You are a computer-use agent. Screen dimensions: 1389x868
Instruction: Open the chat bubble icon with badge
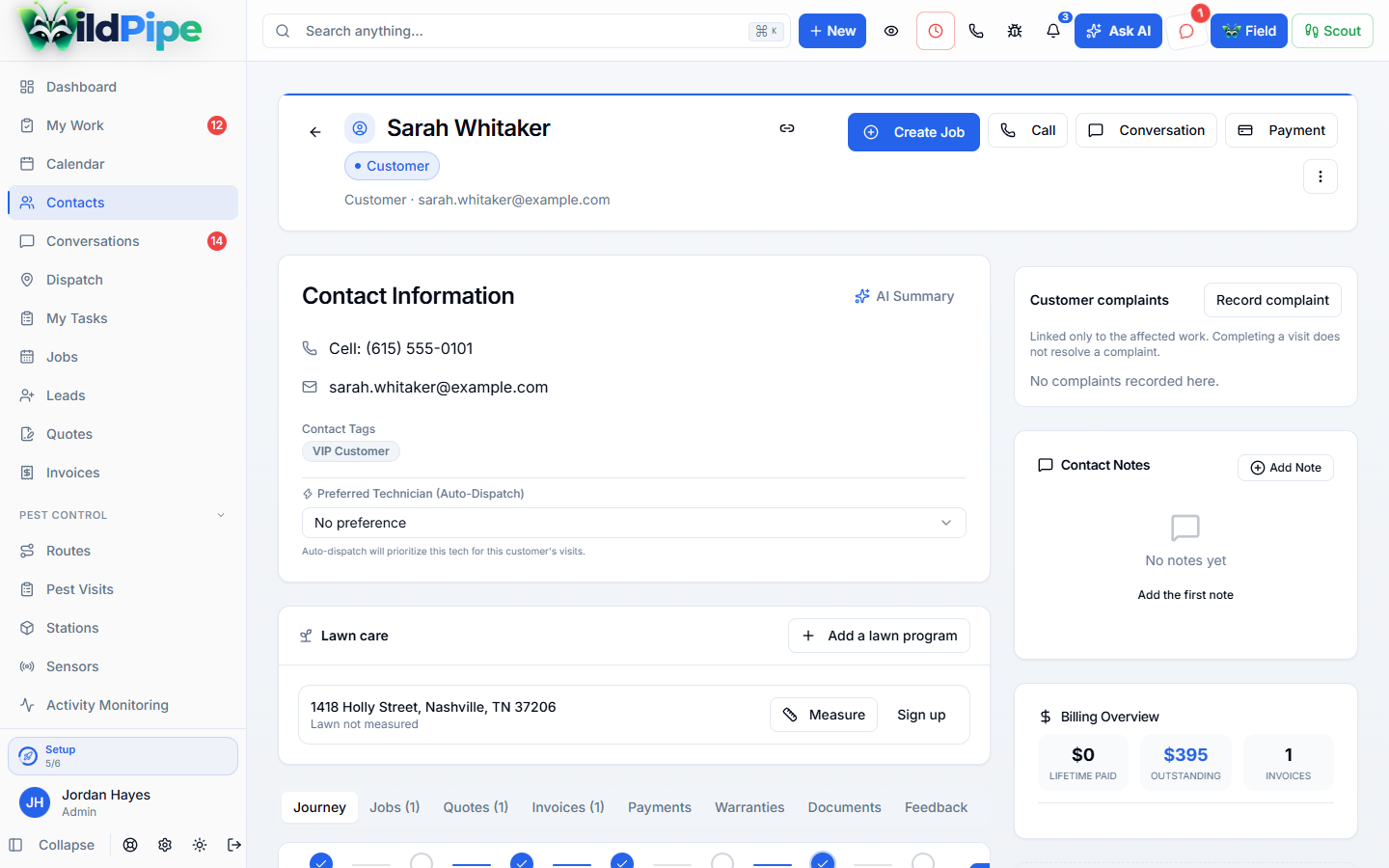1186,31
